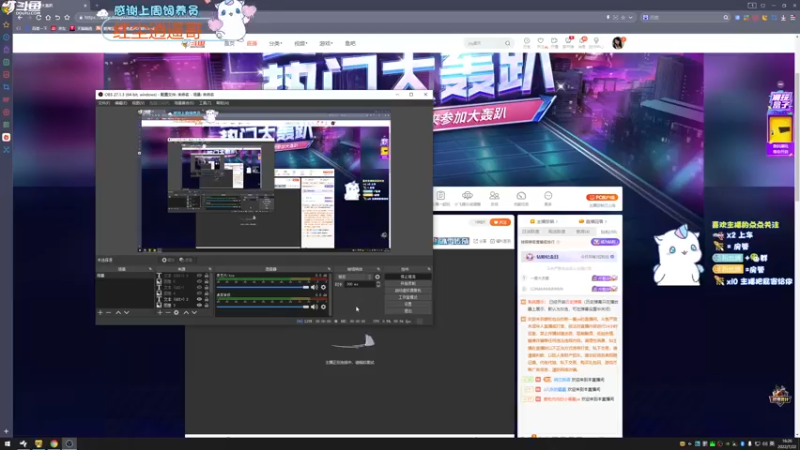Add a new source in OBS Sources panel

click(x=160, y=312)
